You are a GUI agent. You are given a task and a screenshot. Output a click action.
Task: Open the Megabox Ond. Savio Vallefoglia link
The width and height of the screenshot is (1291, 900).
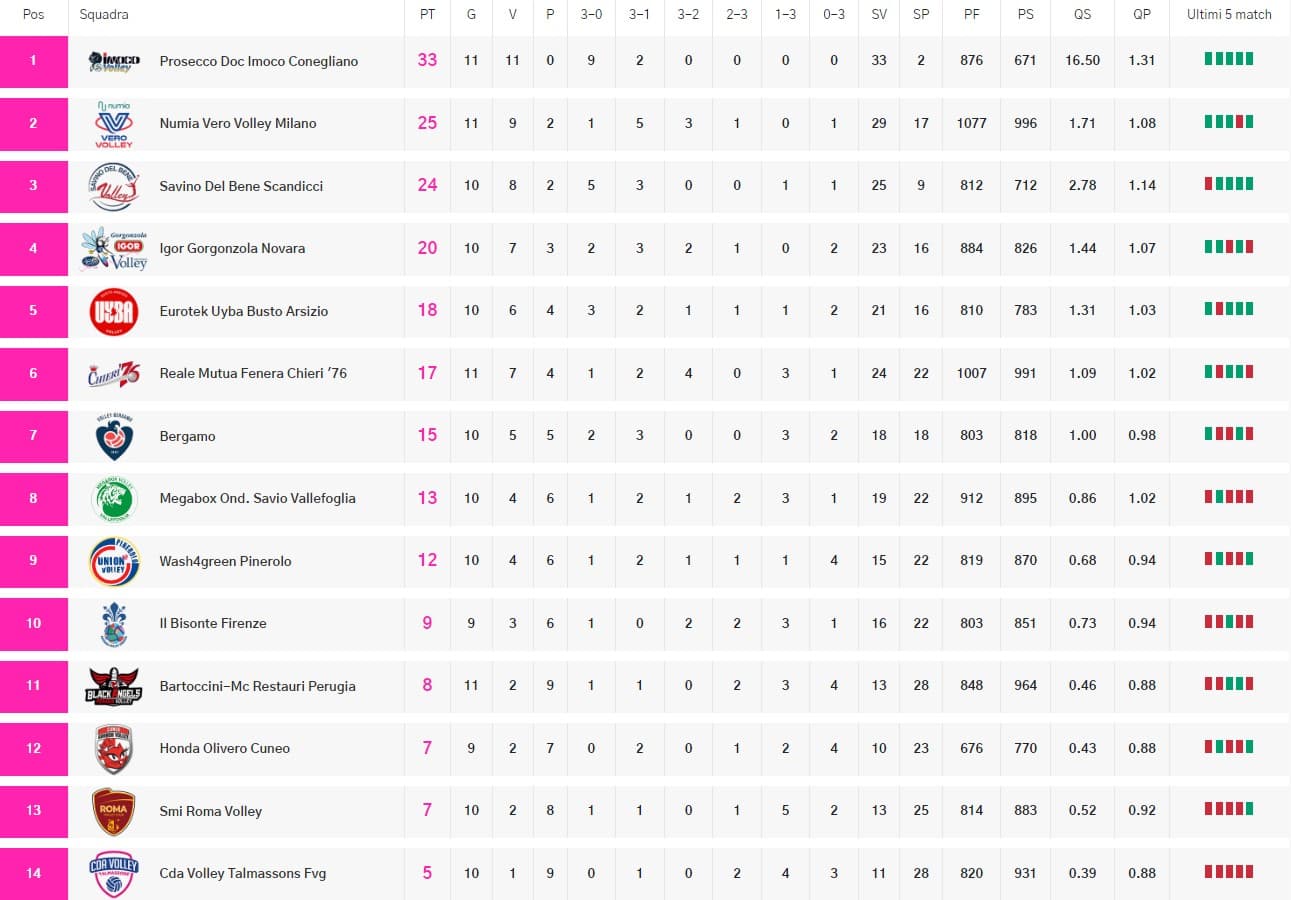(257, 498)
